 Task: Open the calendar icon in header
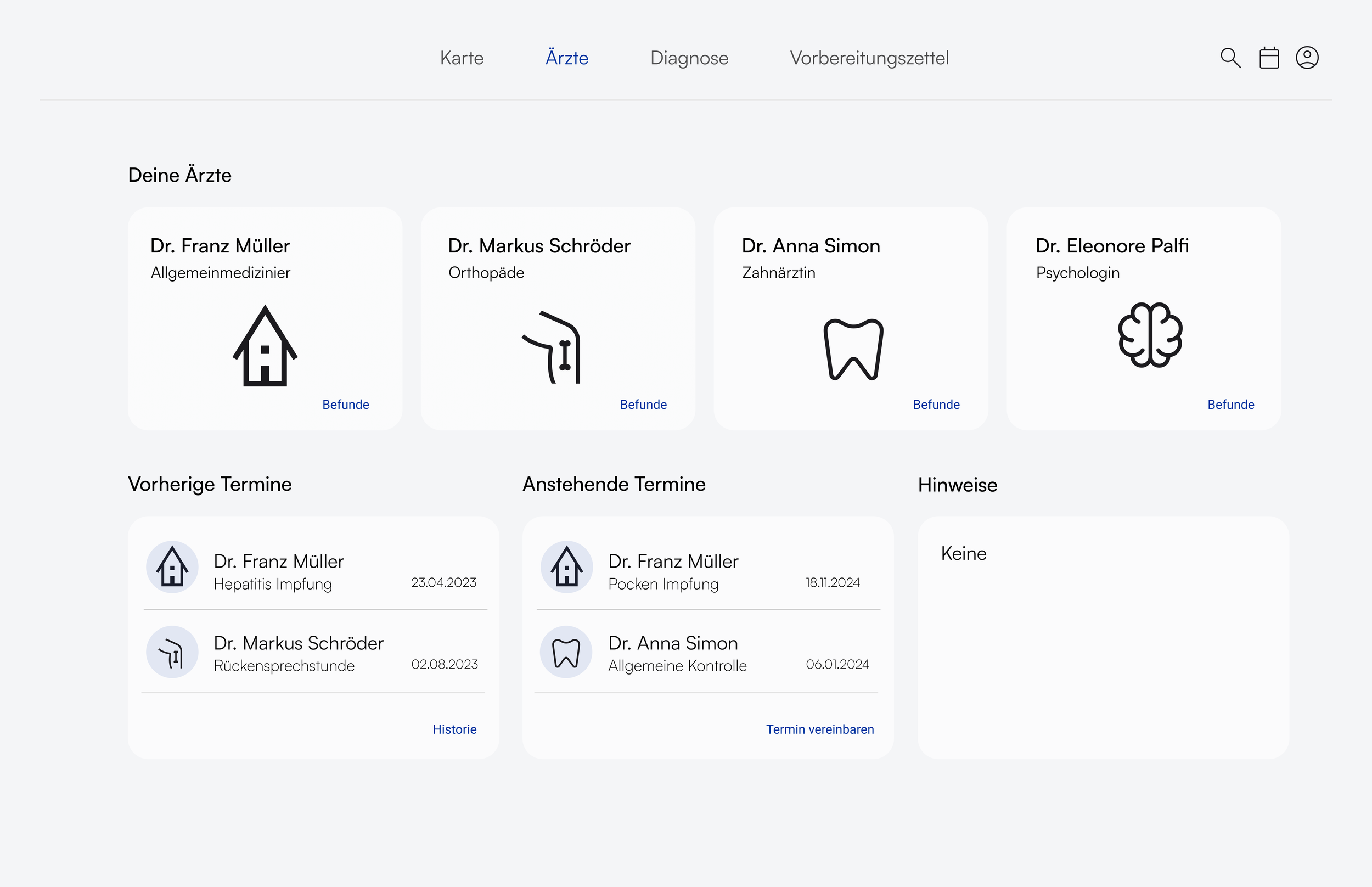click(1269, 58)
